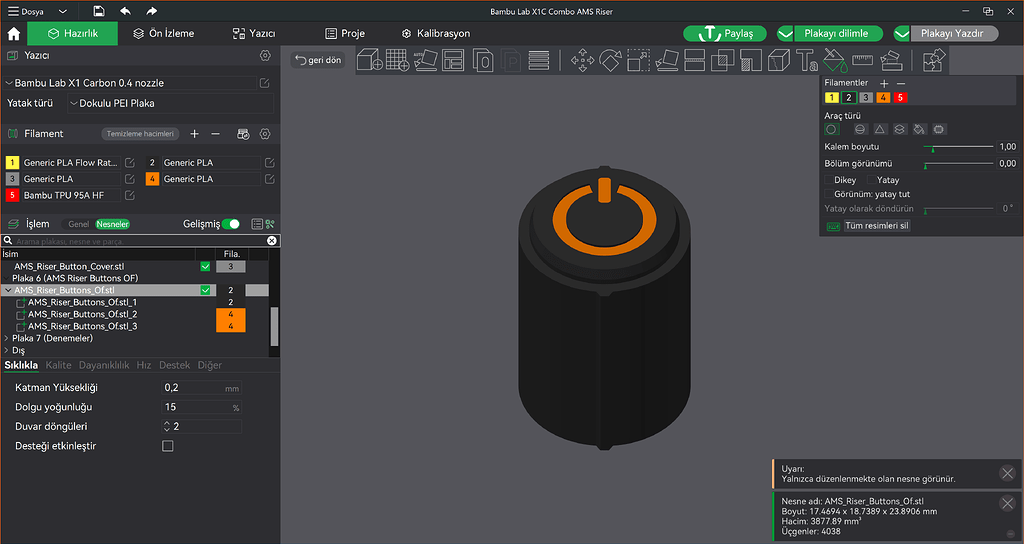Remove a filament with minus in Filament header
The image size is (1024, 544).
(216, 133)
